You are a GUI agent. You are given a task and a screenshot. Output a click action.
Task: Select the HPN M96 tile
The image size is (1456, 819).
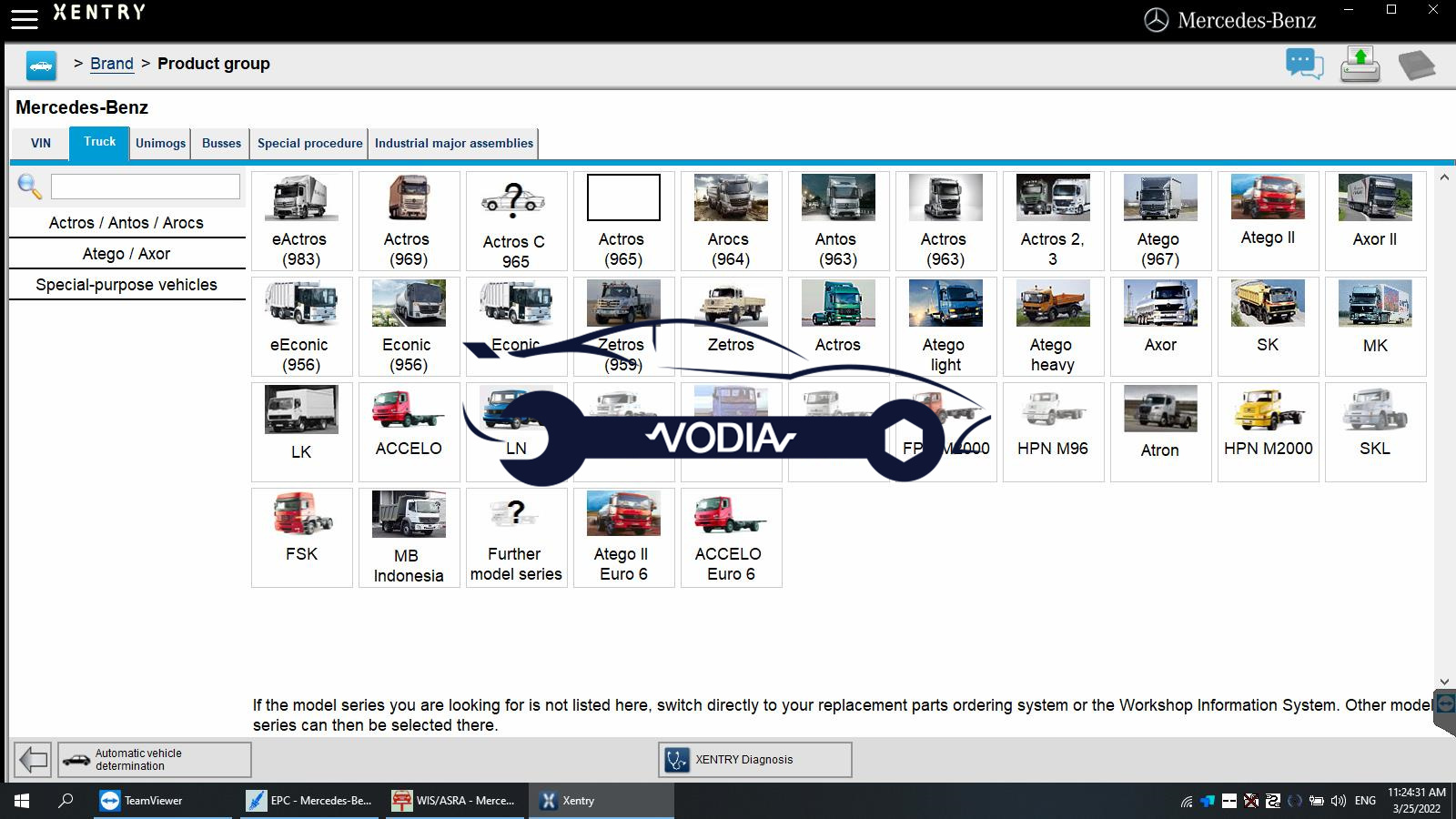coord(1054,432)
